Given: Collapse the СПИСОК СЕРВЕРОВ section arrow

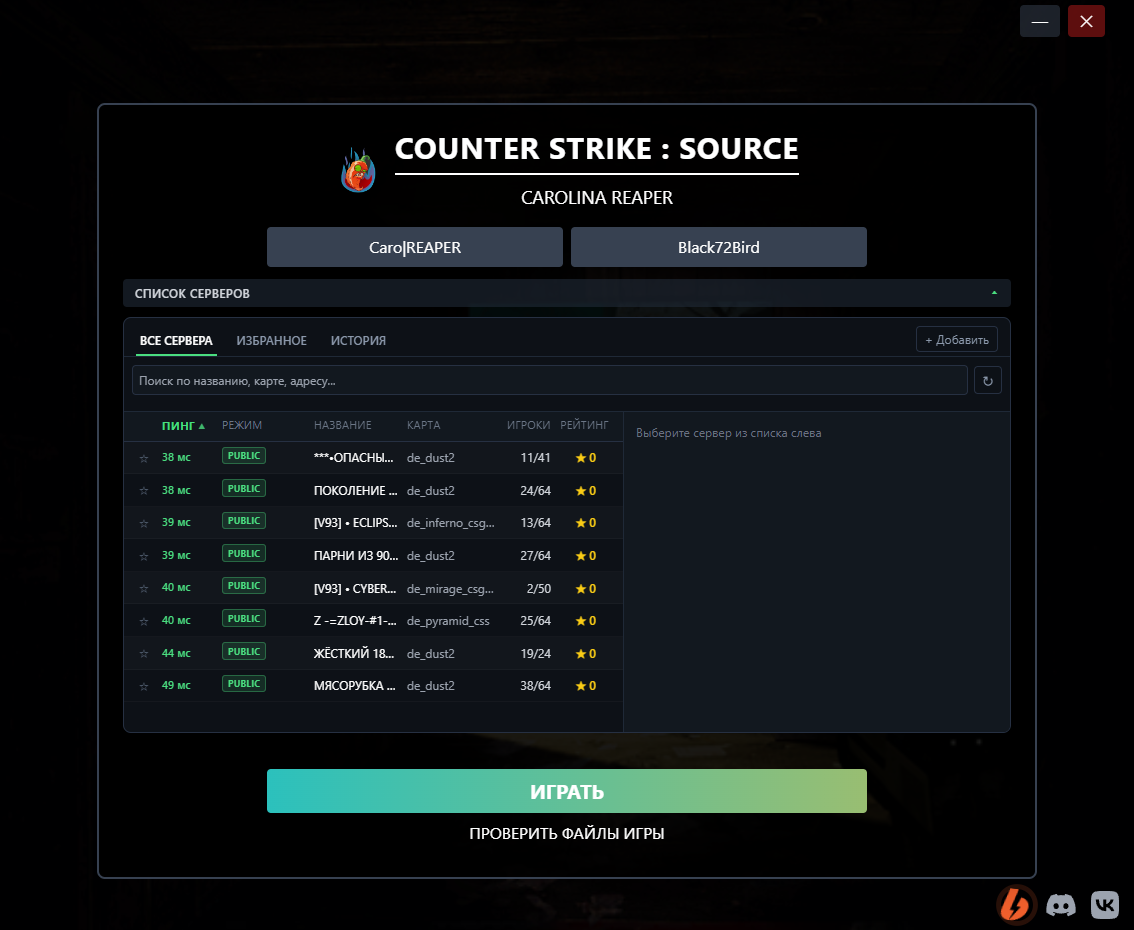Looking at the screenshot, I should (x=994, y=293).
